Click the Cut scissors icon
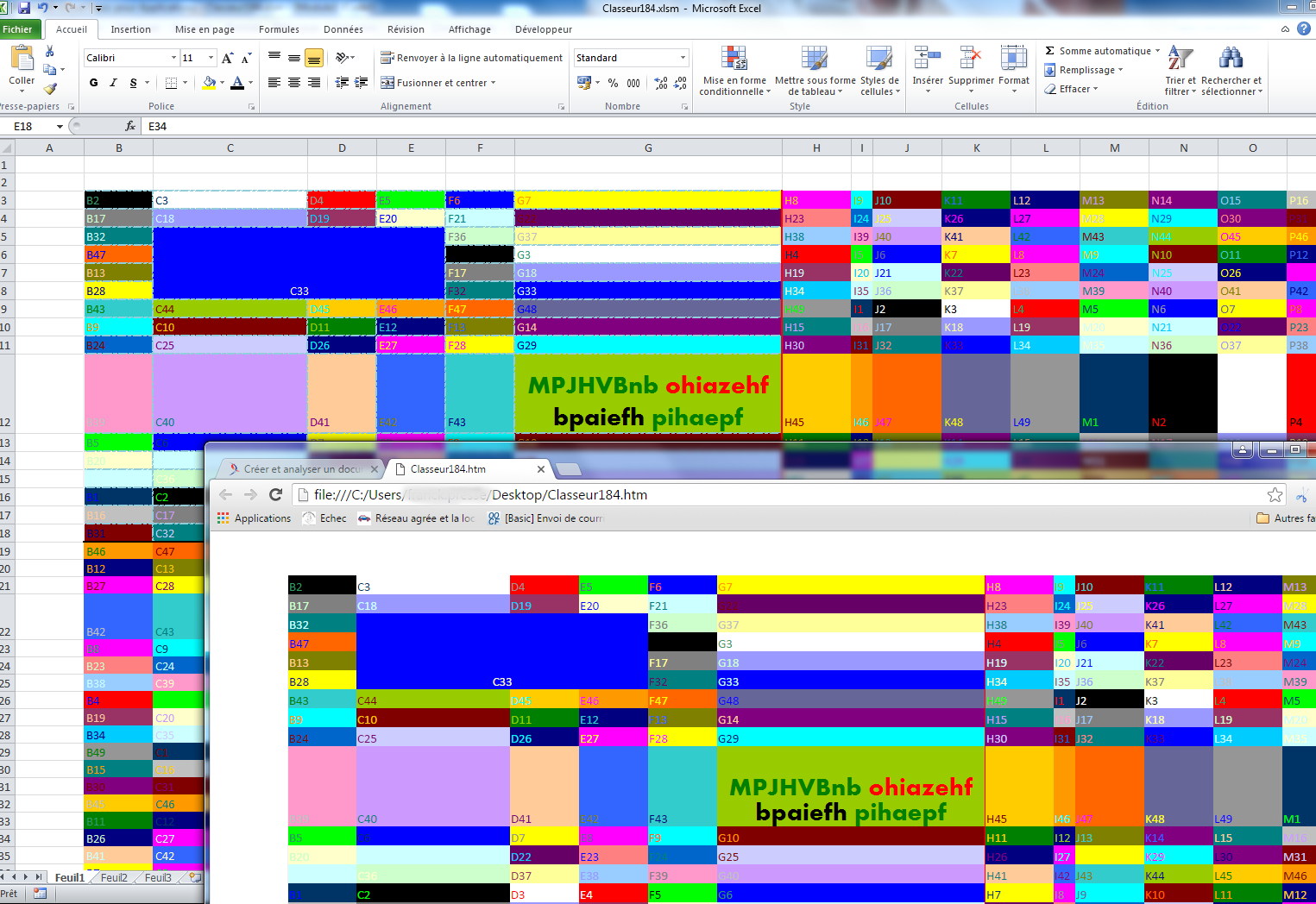The height and width of the screenshot is (904, 1316). point(49,52)
